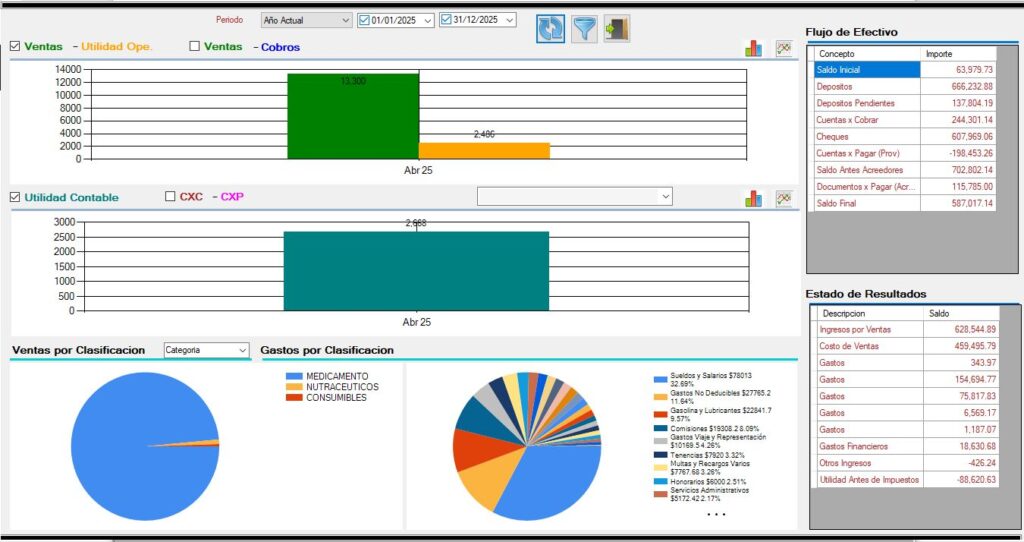This screenshot has width=1024, height=542.
Task: Click the blue MEDICAMENTO legend swatch
Action: pyautogui.click(x=294, y=376)
